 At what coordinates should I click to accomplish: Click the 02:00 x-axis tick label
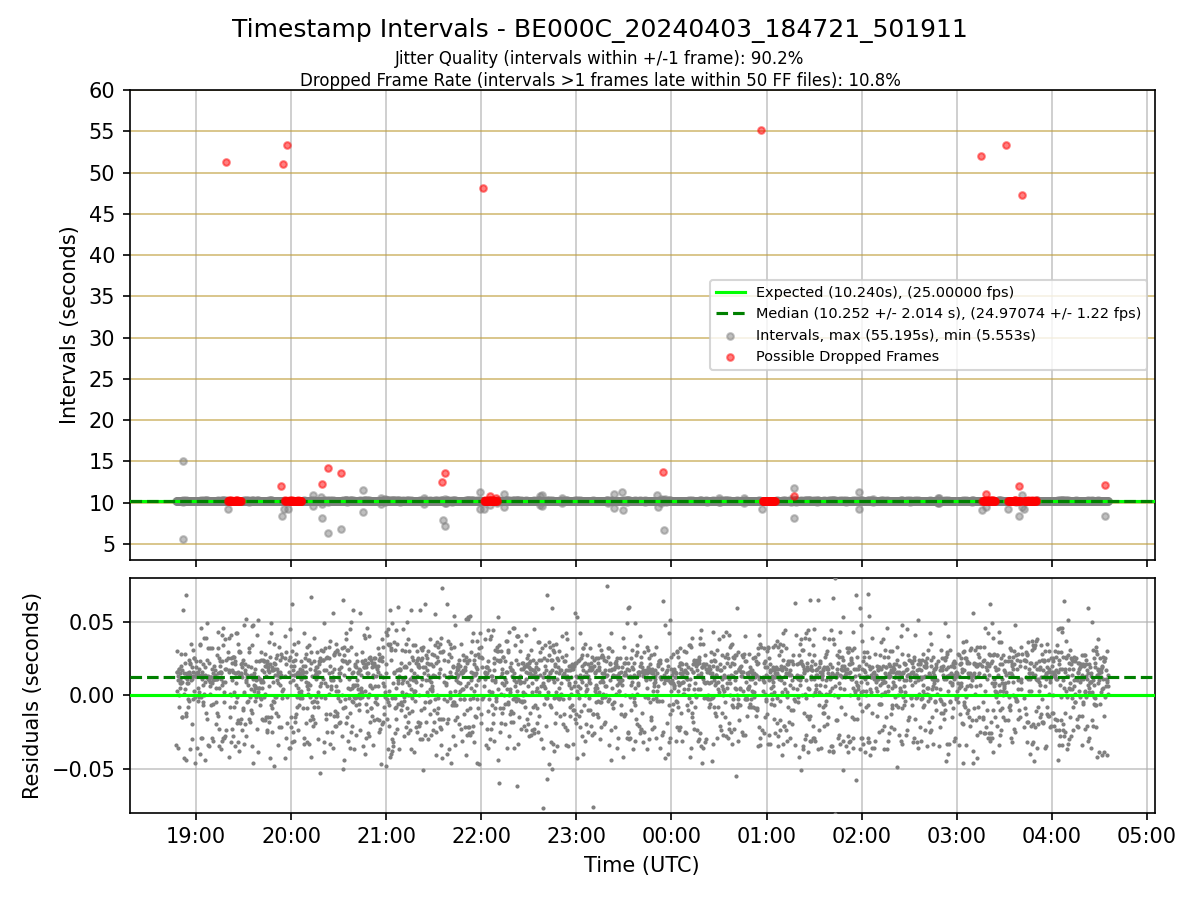coord(861,834)
